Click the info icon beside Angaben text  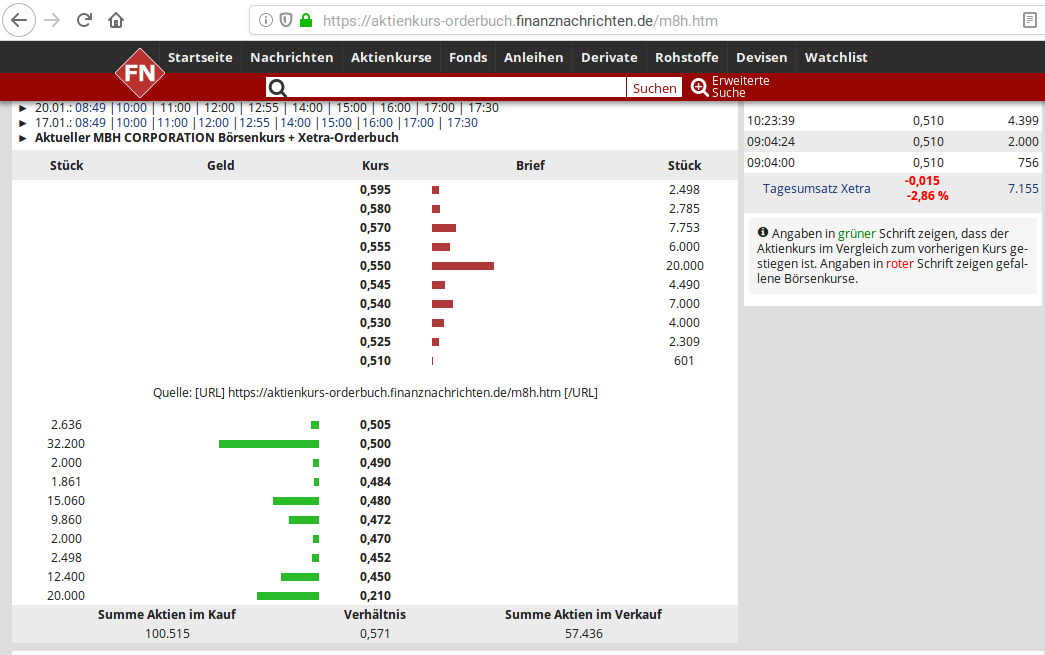point(762,233)
